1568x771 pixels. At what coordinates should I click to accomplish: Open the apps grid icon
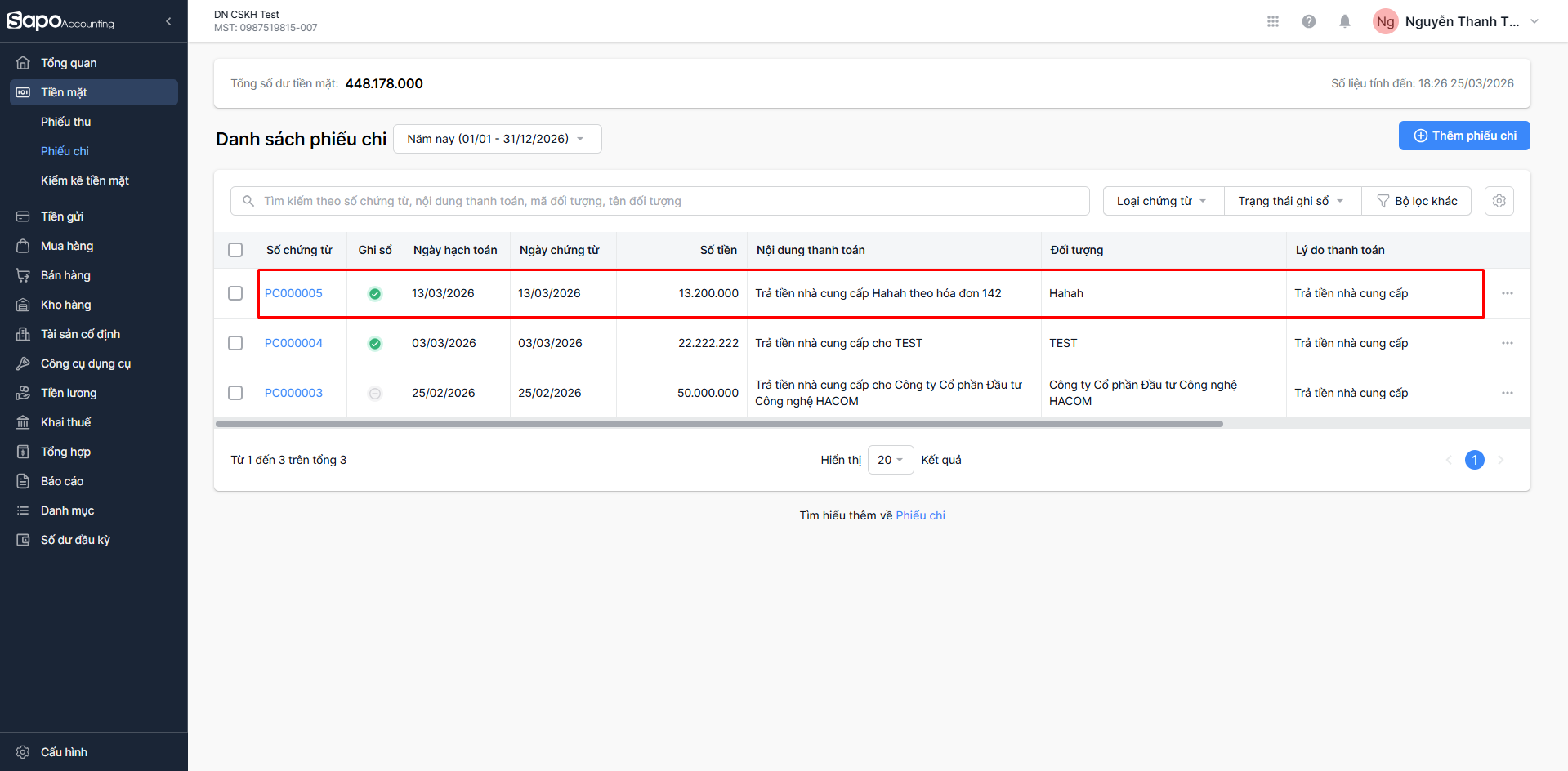coord(1272,21)
